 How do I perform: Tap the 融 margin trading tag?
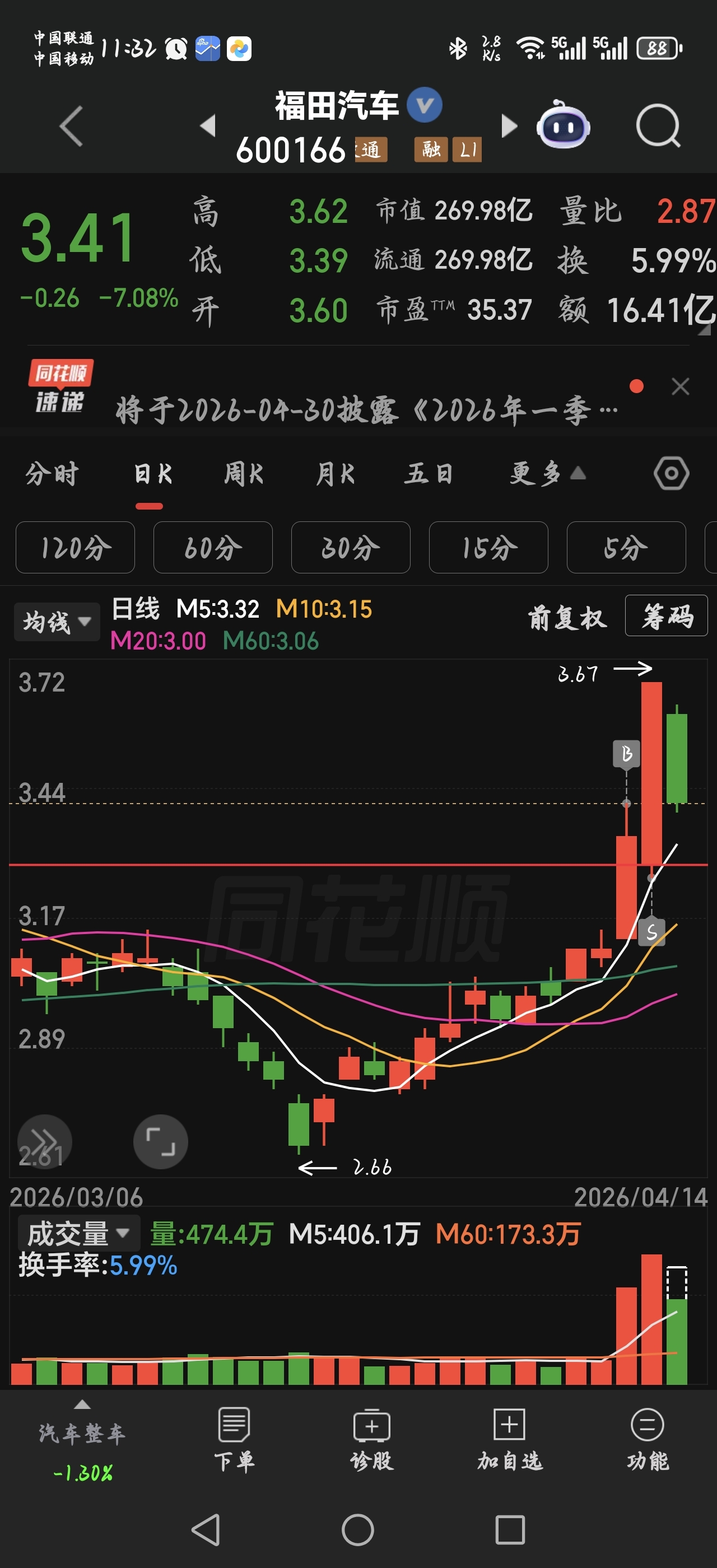(431, 150)
